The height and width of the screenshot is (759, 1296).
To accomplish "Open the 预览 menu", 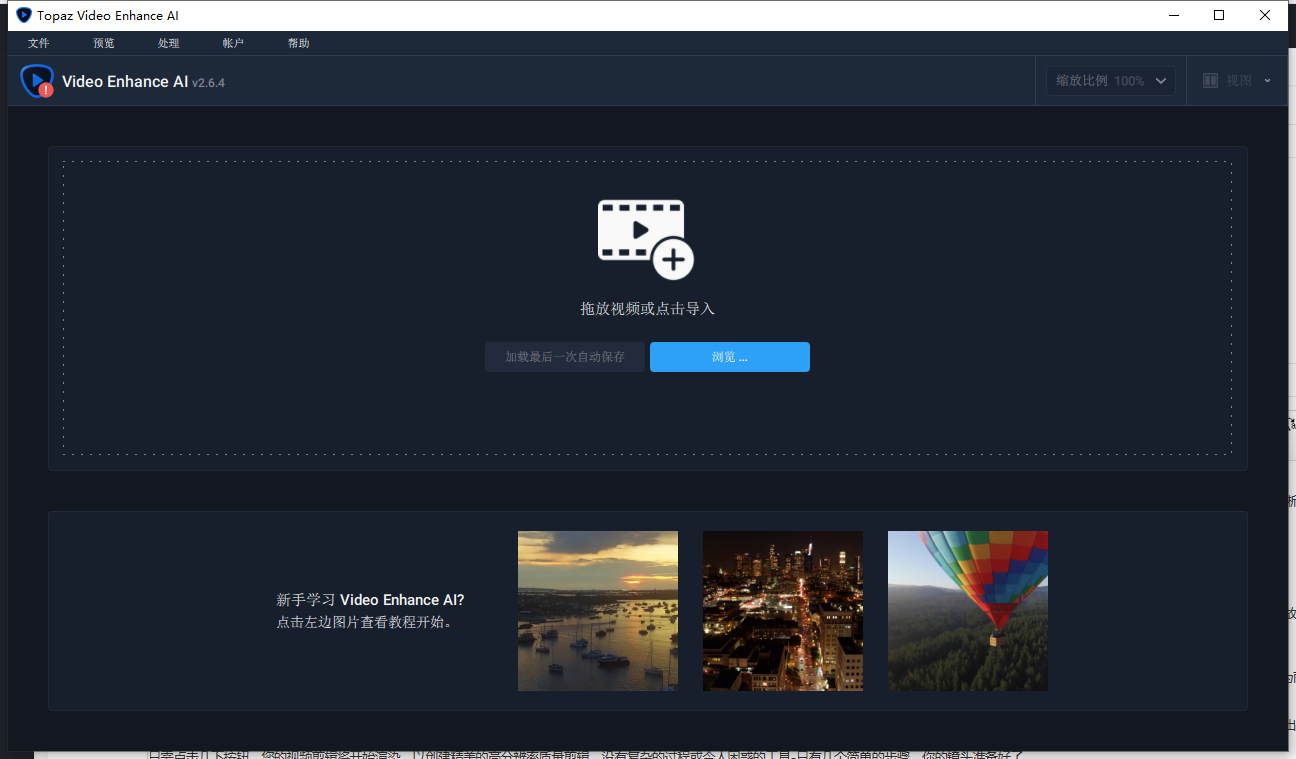I will click(103, 43).
